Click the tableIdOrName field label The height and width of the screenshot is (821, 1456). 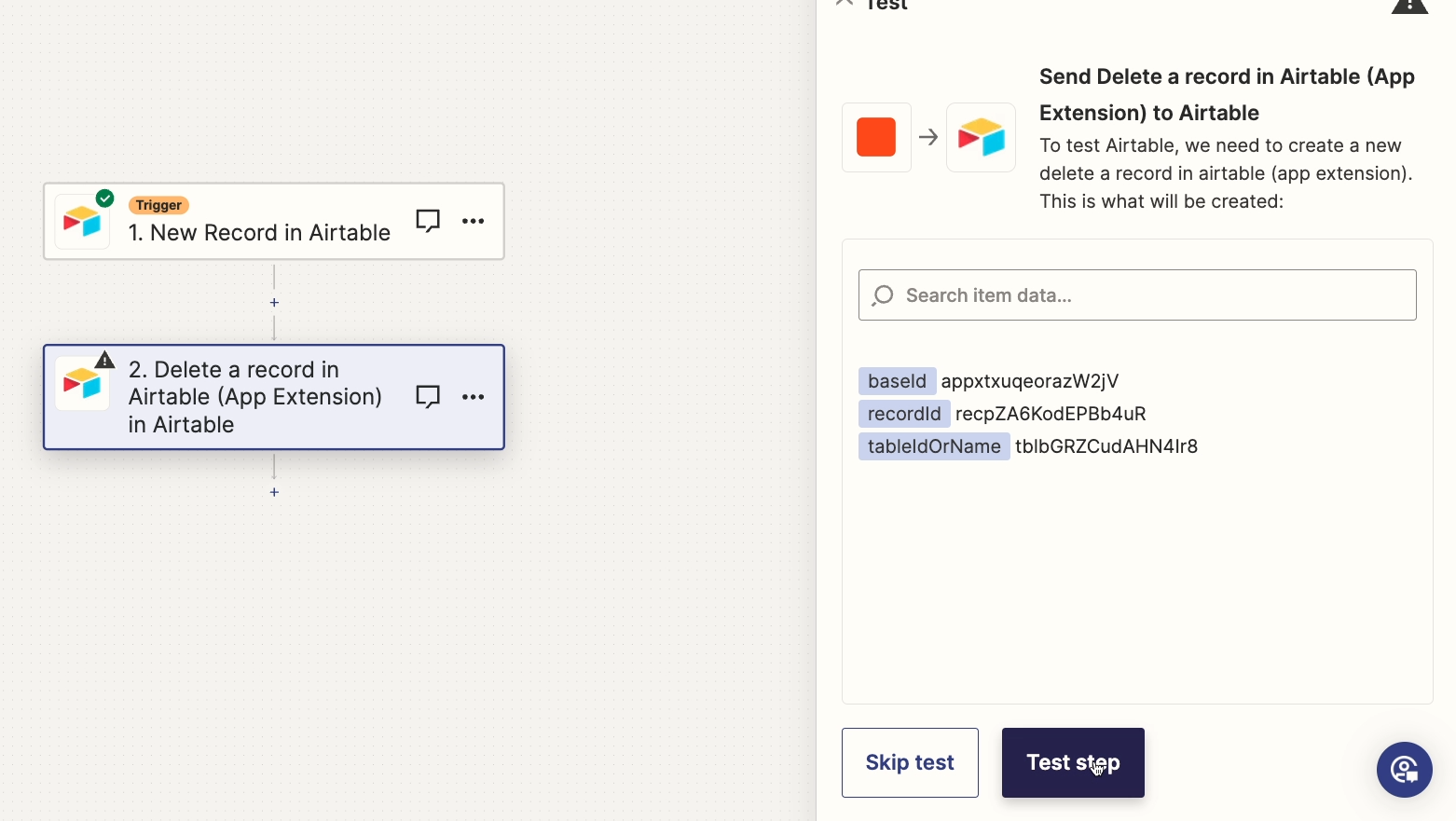(934, 446)
